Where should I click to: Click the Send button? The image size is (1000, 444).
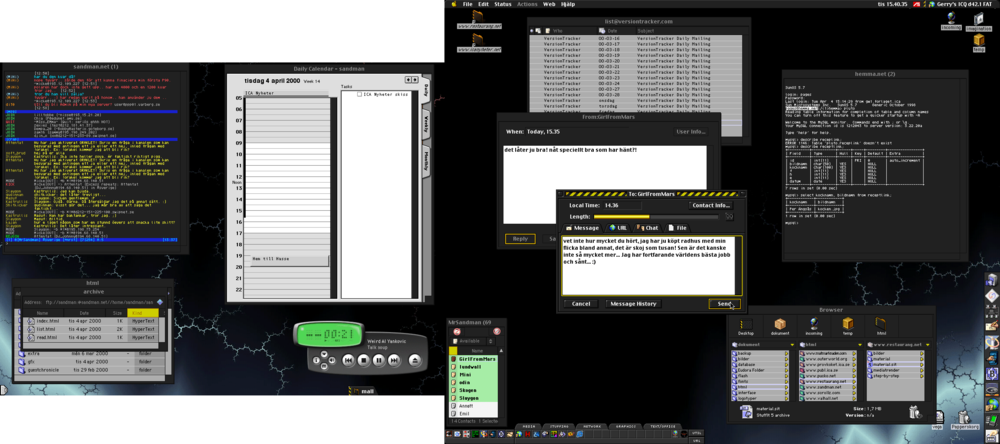pos(724,303)
